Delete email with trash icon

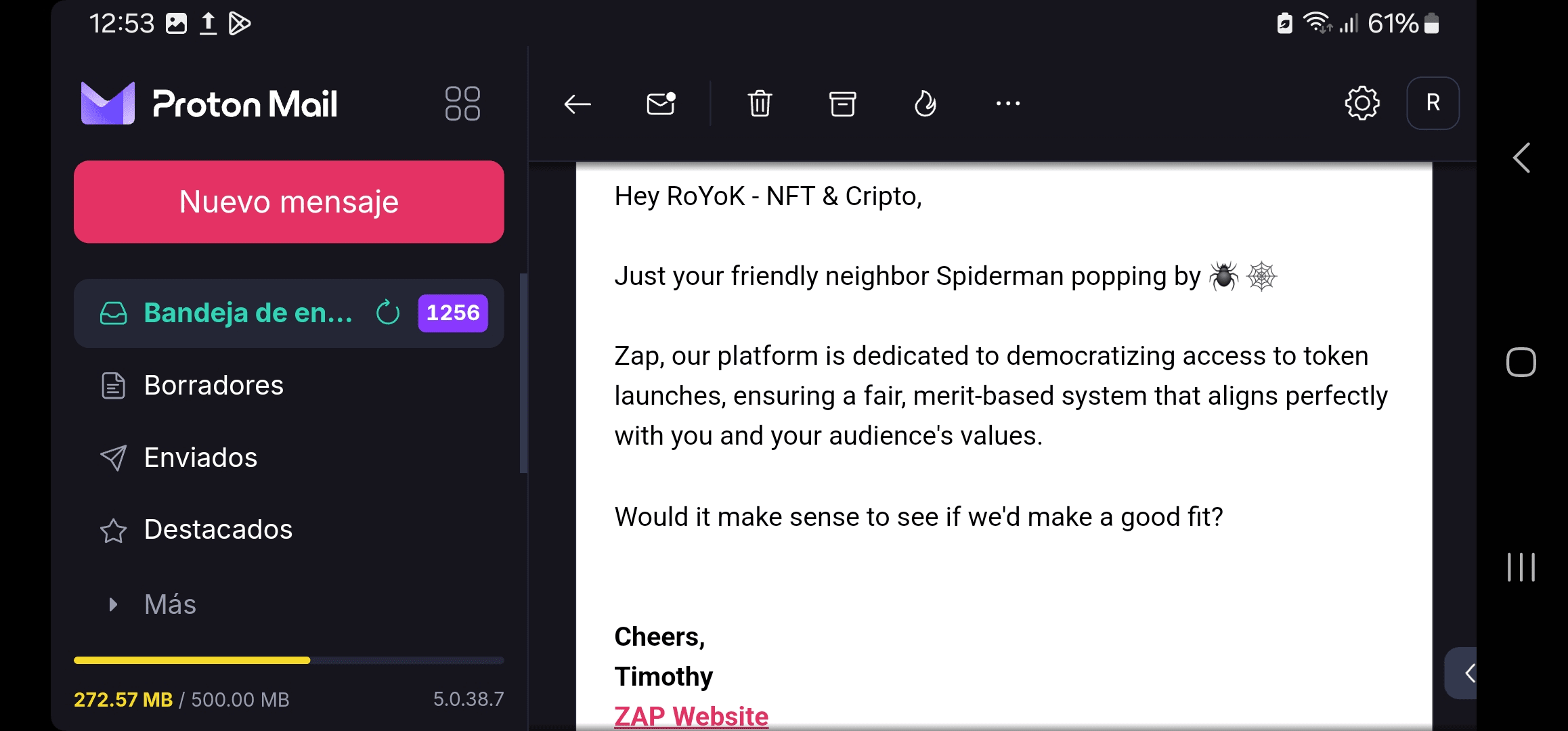760,104
